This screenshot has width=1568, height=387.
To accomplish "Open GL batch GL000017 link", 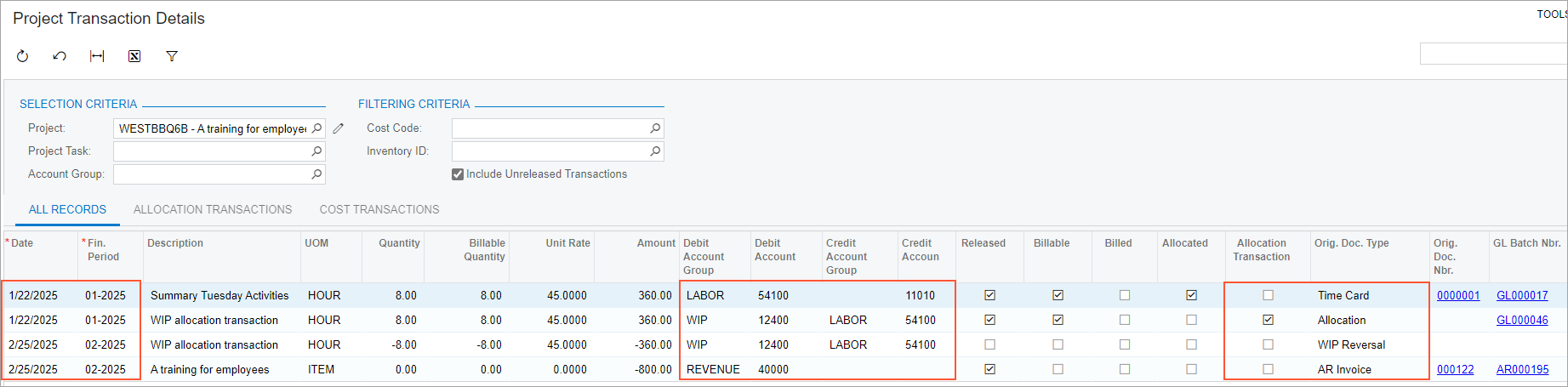I will tap(1522, 295).
